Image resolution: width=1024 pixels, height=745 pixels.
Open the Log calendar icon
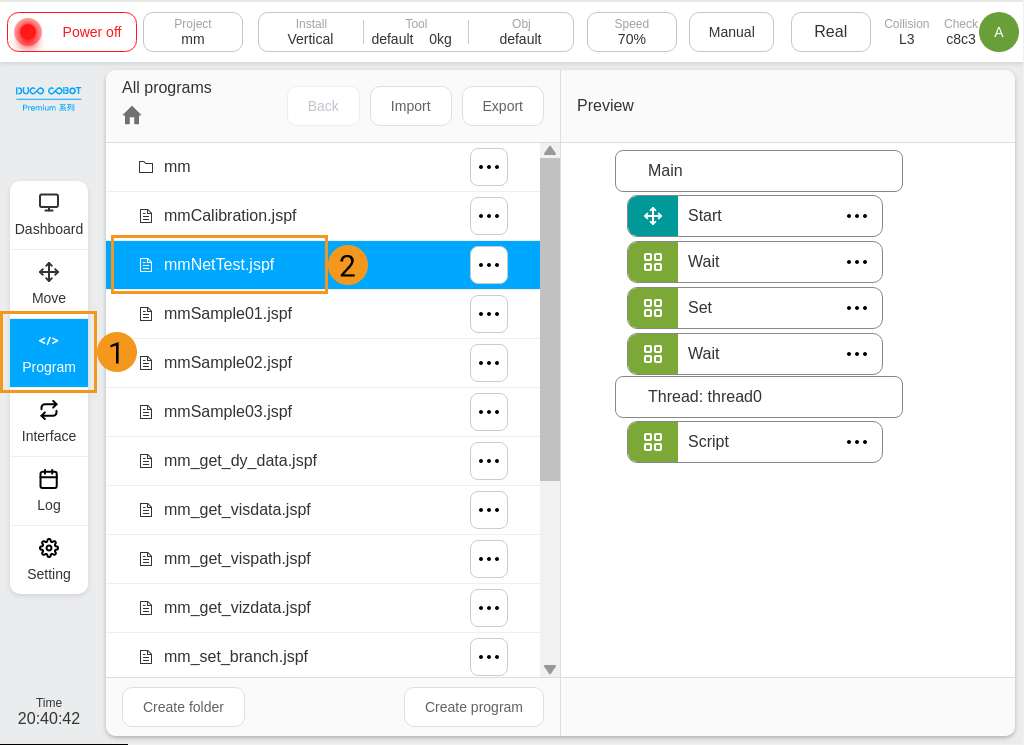[49, 479]
